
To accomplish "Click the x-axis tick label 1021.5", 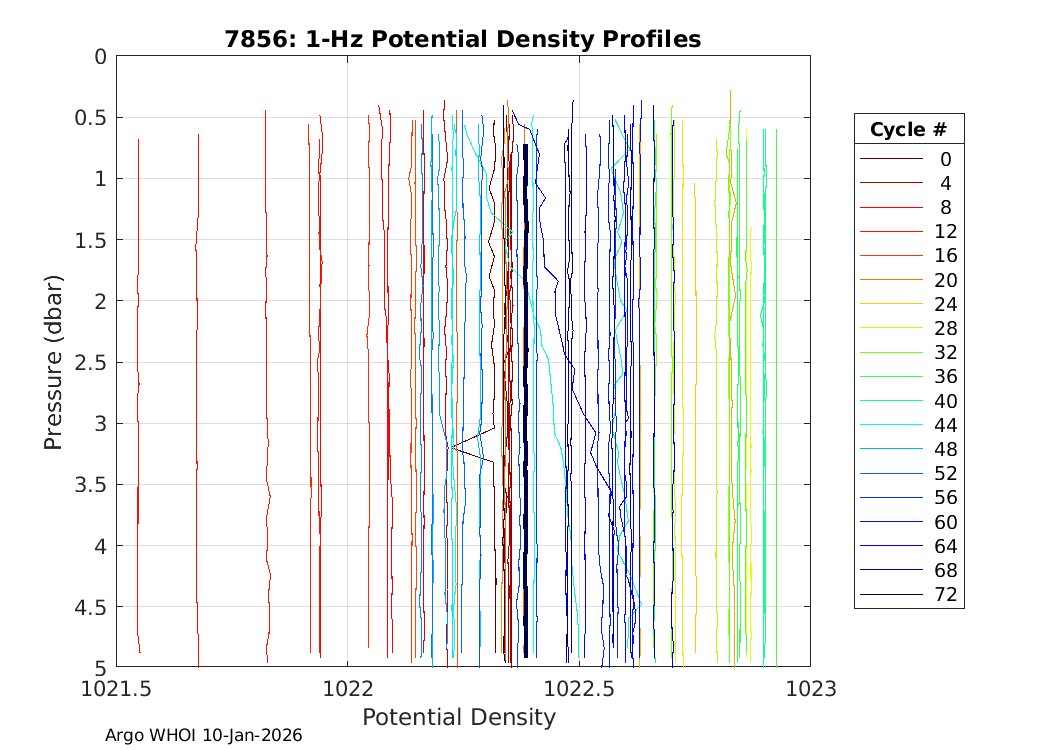I will point(116,688).
